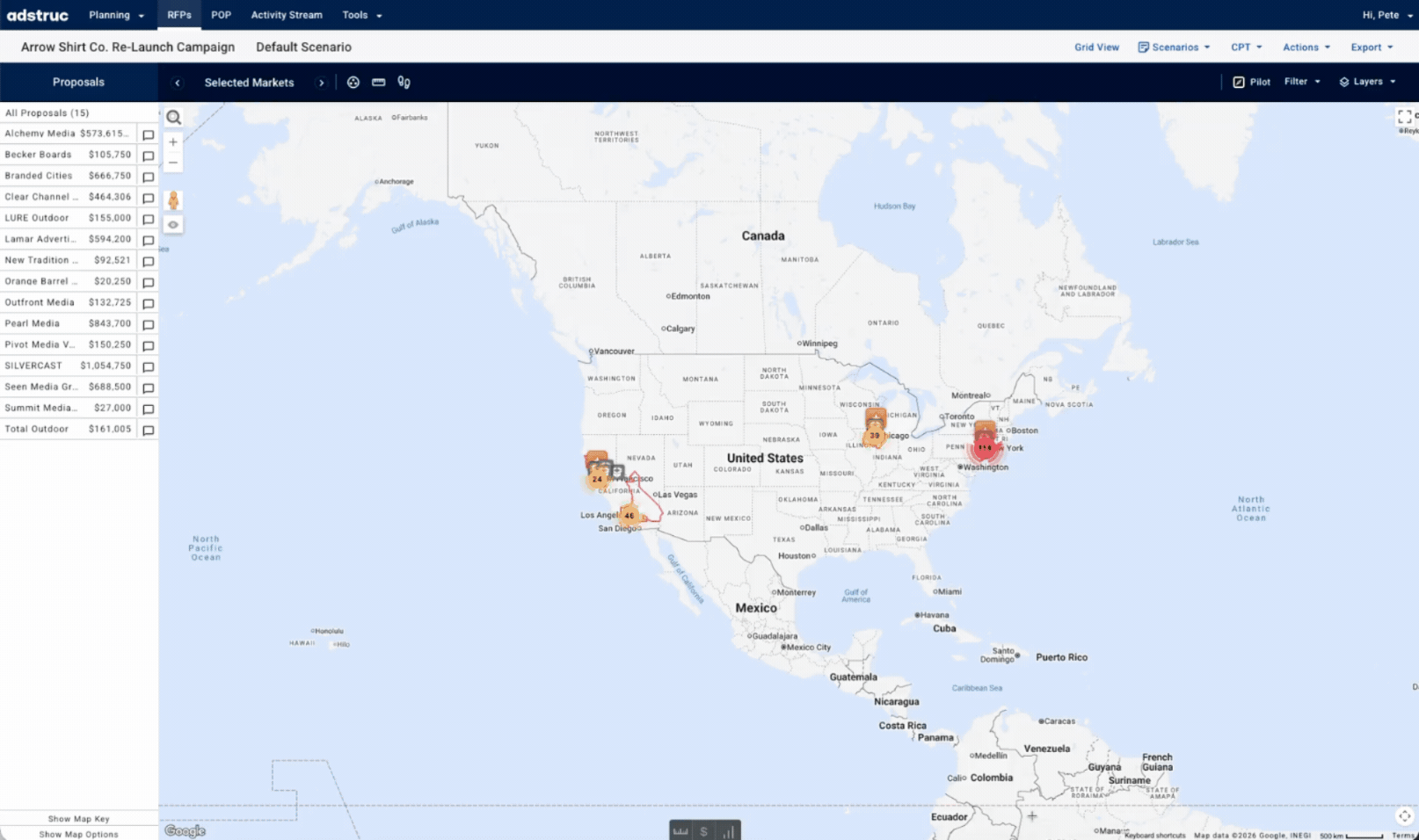Open comments for LURE Outdoor
The height and width of the screenshot is (840, 1419).
(x=149, y=220)
